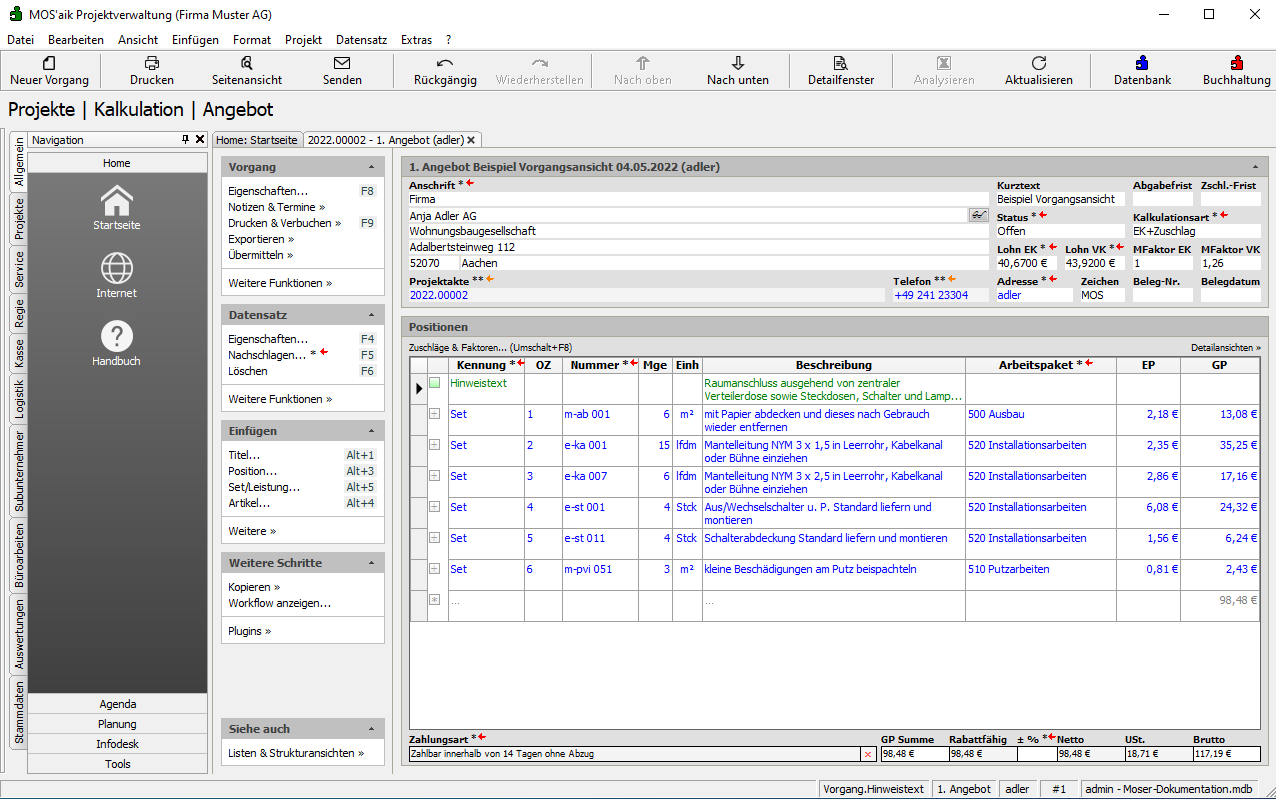Click the Senden envelope icon
This screenshot has height=799, width=1276.
click(x=342, y=63)
